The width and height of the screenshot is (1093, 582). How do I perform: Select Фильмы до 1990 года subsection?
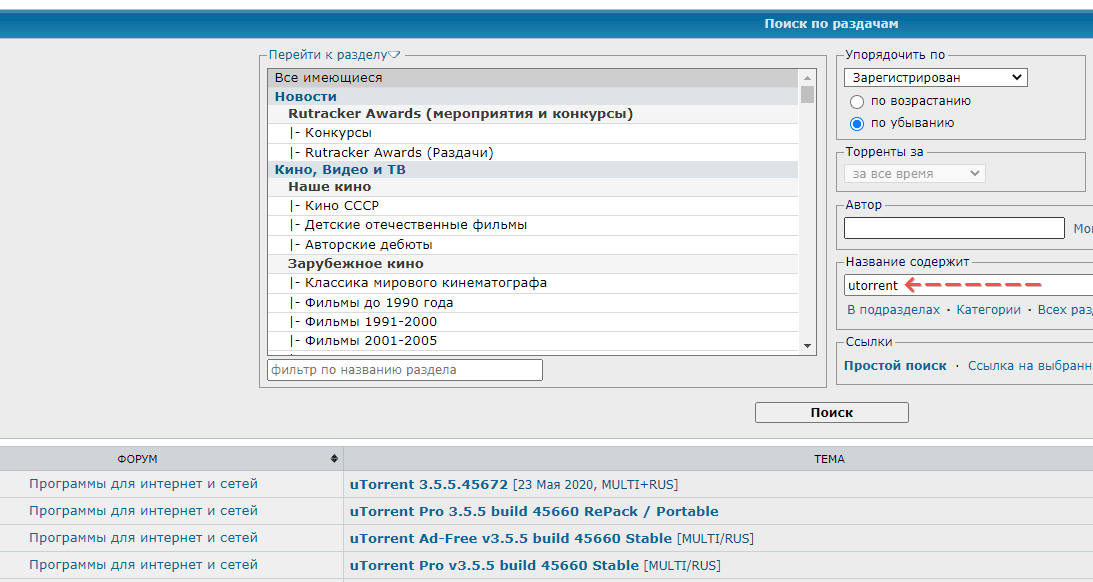click(x=533, y=303)
